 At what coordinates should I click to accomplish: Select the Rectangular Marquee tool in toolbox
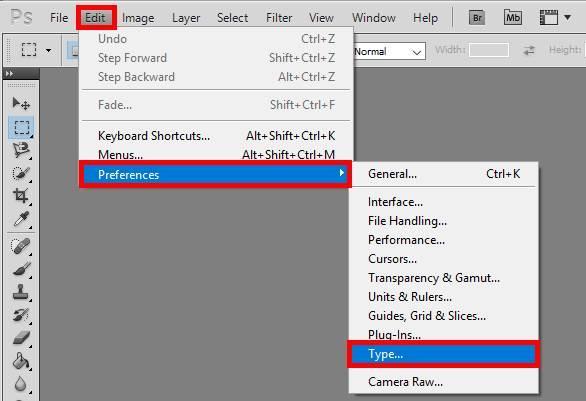click(x=21, y=127)
